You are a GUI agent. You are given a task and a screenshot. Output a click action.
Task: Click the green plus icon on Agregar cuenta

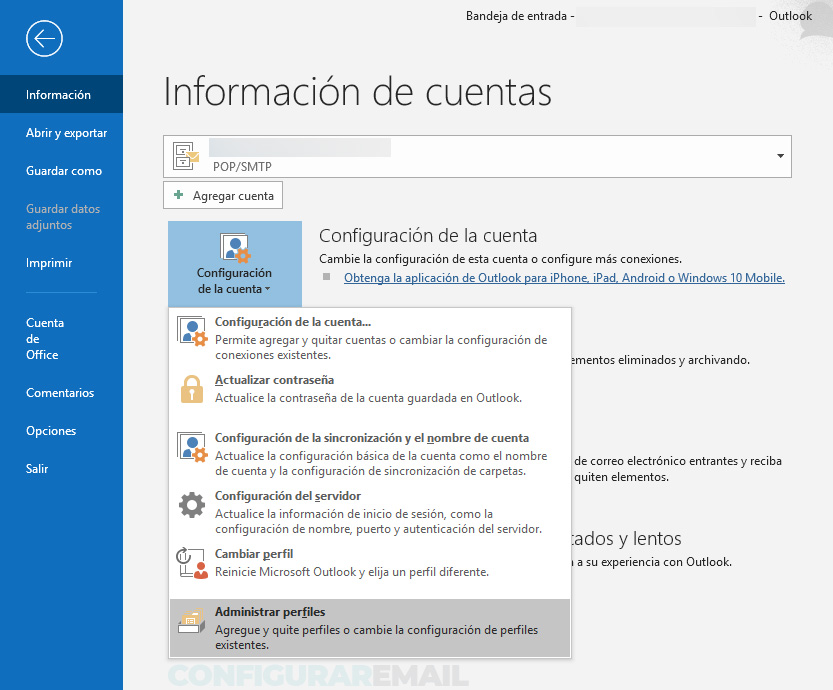click(x=179, y=195)
